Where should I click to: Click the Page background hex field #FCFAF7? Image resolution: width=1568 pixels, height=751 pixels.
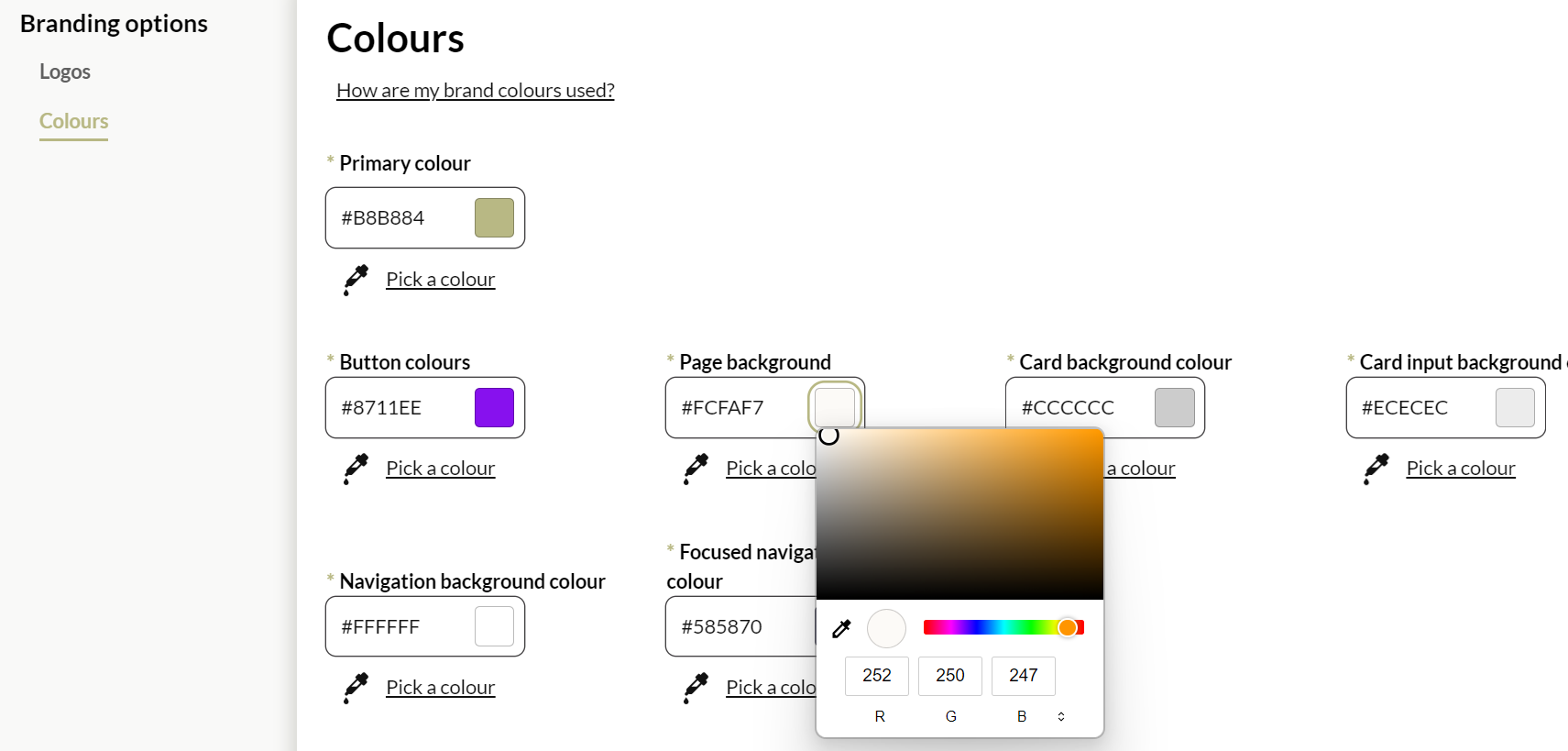[733, 408]
